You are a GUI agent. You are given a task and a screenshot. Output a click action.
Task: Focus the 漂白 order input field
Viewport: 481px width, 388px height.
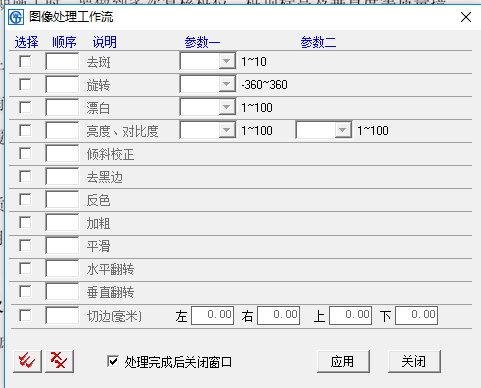pos(62,107)
